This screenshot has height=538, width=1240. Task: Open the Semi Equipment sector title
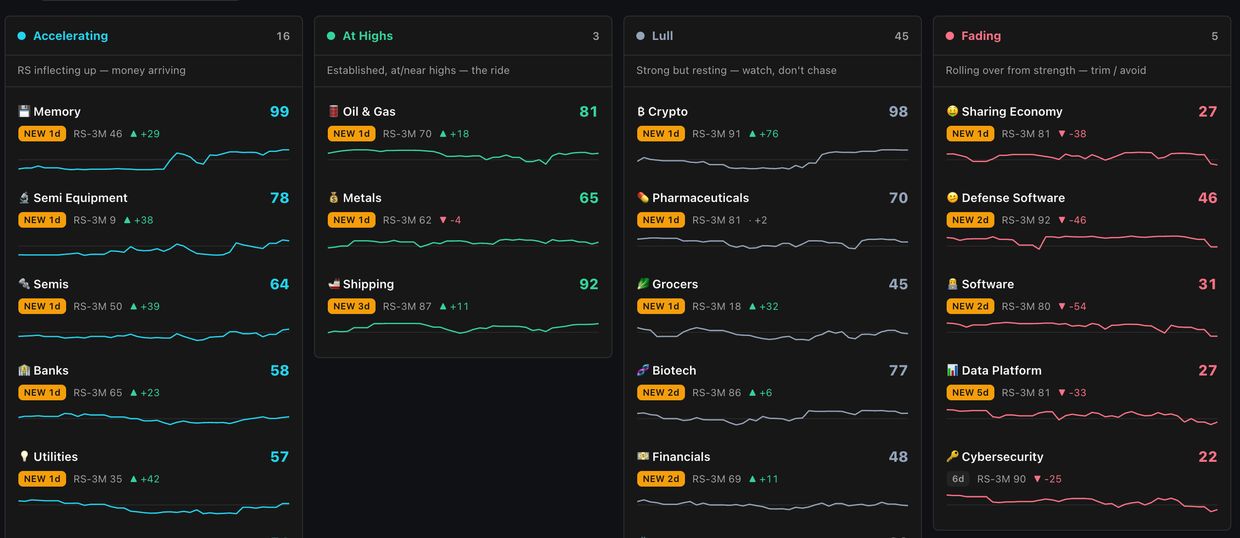pos(80,198)
